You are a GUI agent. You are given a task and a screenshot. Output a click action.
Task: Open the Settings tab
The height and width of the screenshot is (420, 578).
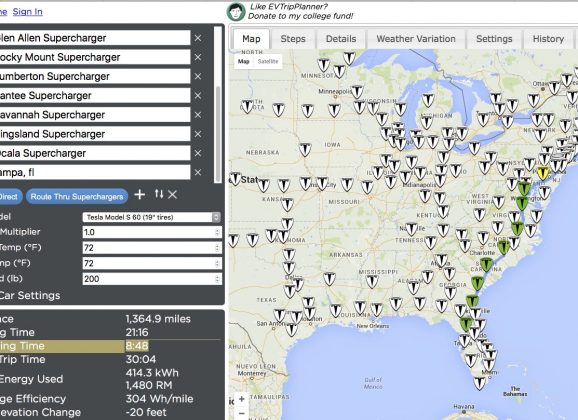point(494,39)
